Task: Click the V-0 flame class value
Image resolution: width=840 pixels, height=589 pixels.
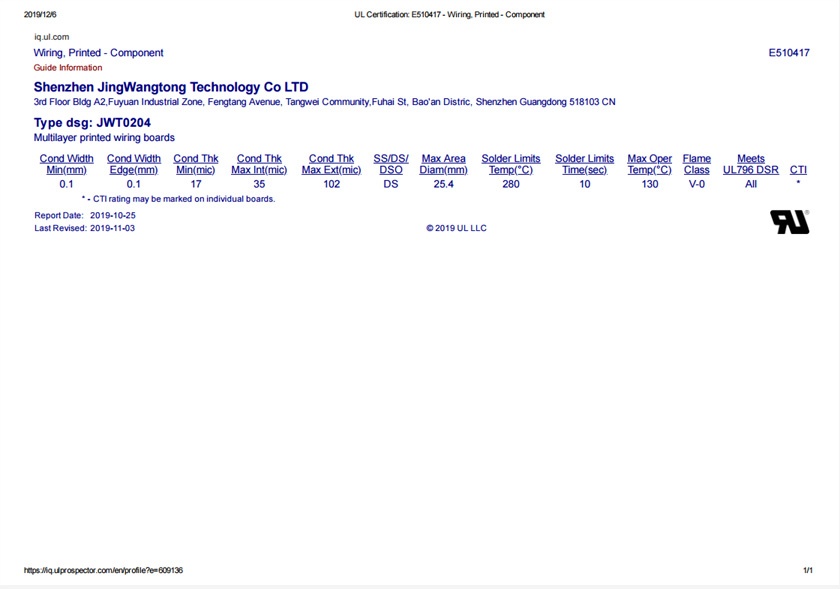Action: (696, 184)
